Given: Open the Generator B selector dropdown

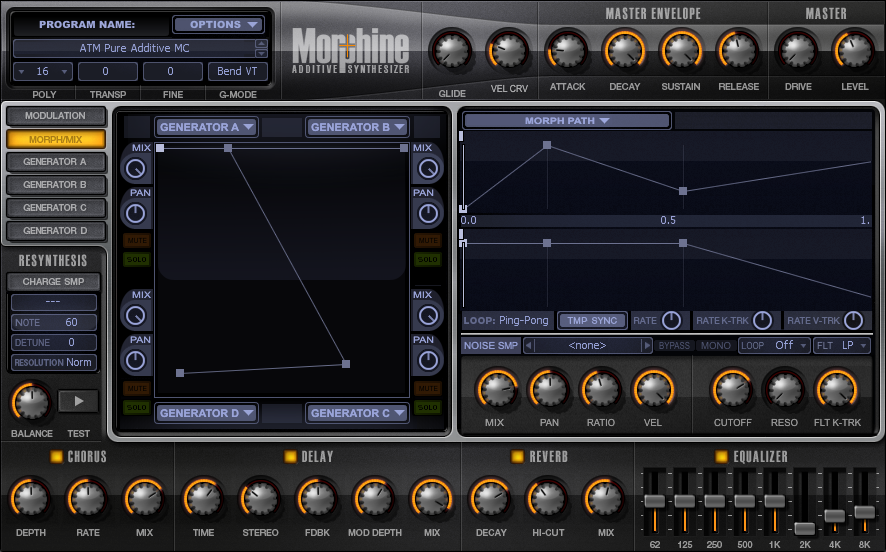Looking at the screenshot, I should (357, 127).
